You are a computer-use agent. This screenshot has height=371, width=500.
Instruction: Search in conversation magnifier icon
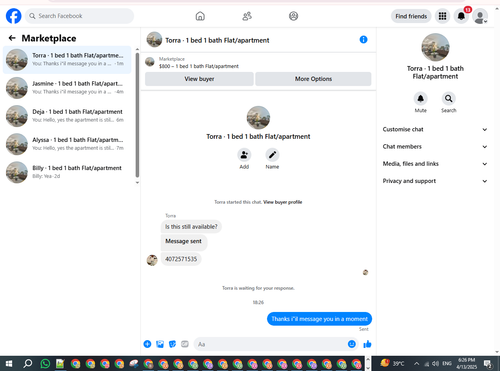449,99
